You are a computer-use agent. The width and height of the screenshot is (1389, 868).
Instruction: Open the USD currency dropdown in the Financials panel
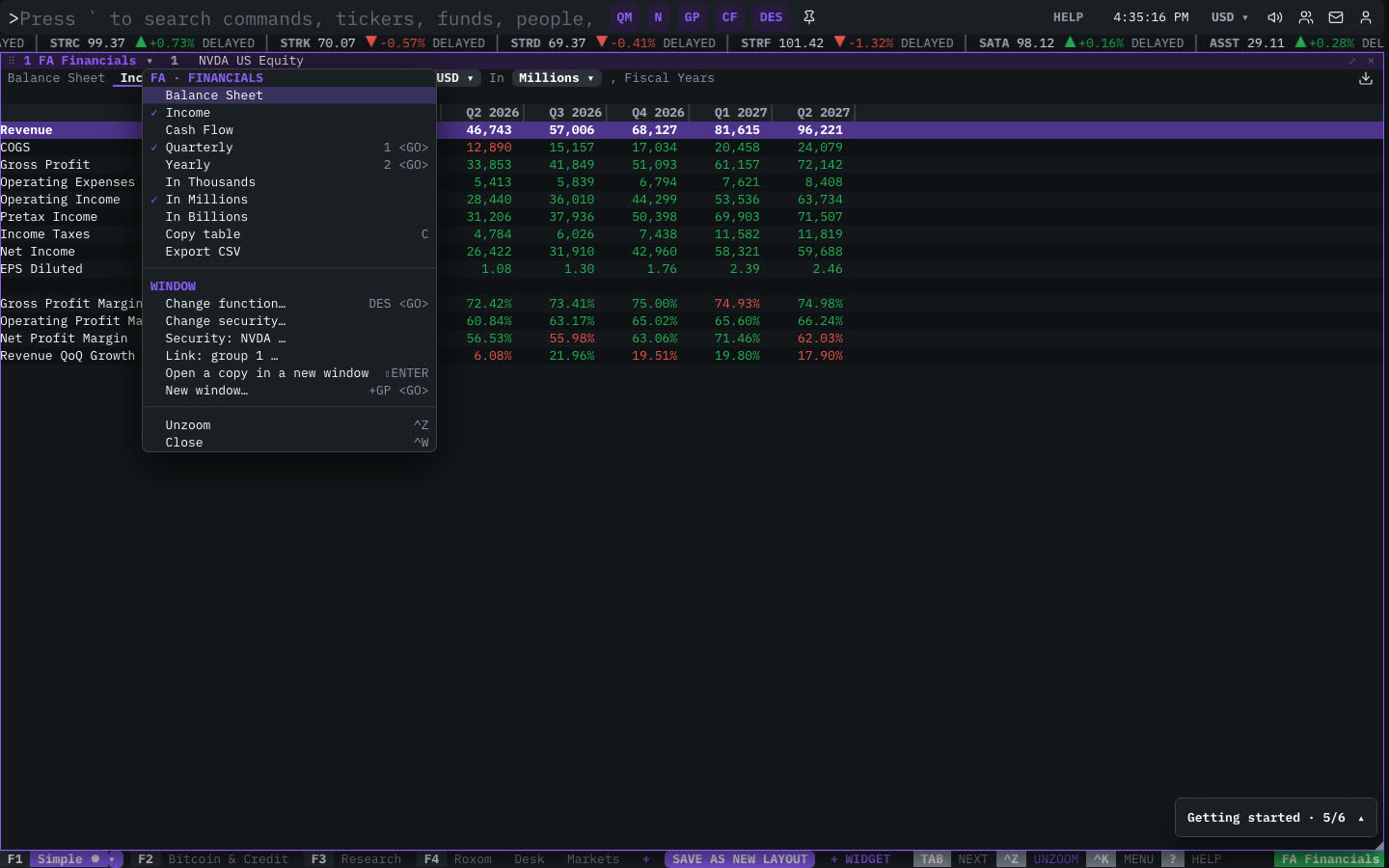pyautogui.click(x=456, y=78)
